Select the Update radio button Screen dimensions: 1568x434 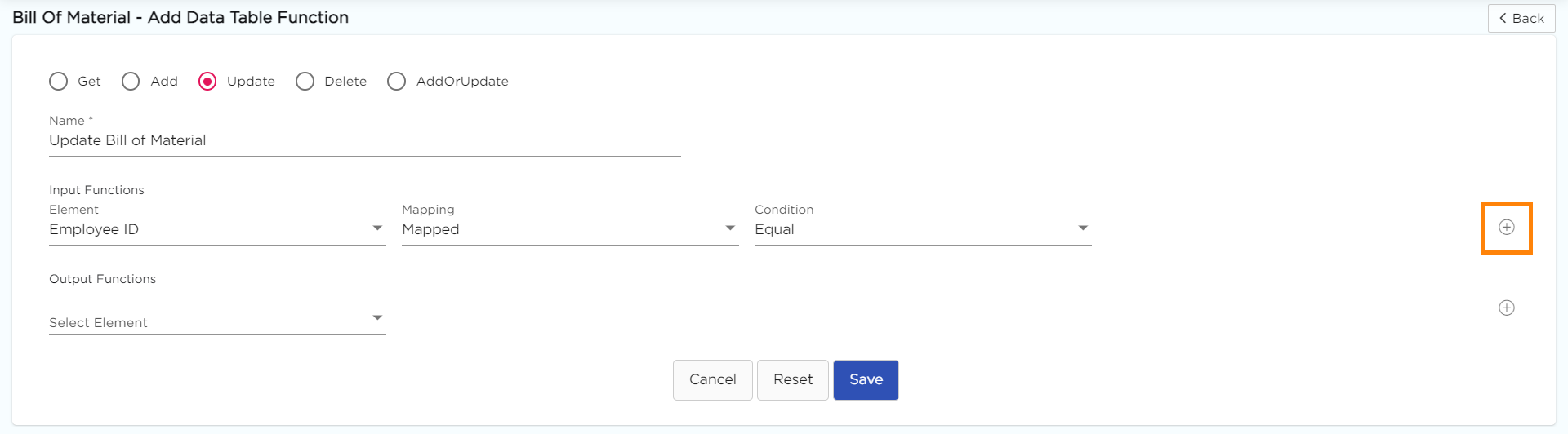tap(207, 82)
